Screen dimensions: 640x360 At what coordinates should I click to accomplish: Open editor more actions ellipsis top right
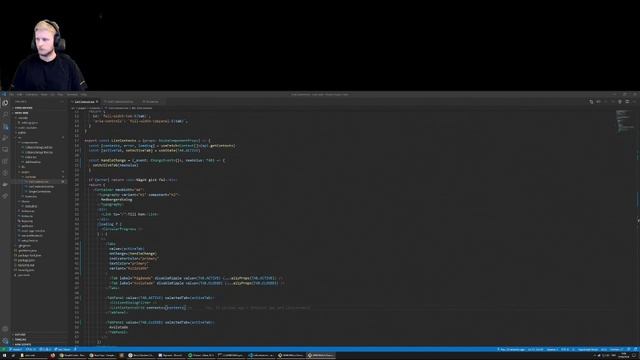click(x=635, y=102)
